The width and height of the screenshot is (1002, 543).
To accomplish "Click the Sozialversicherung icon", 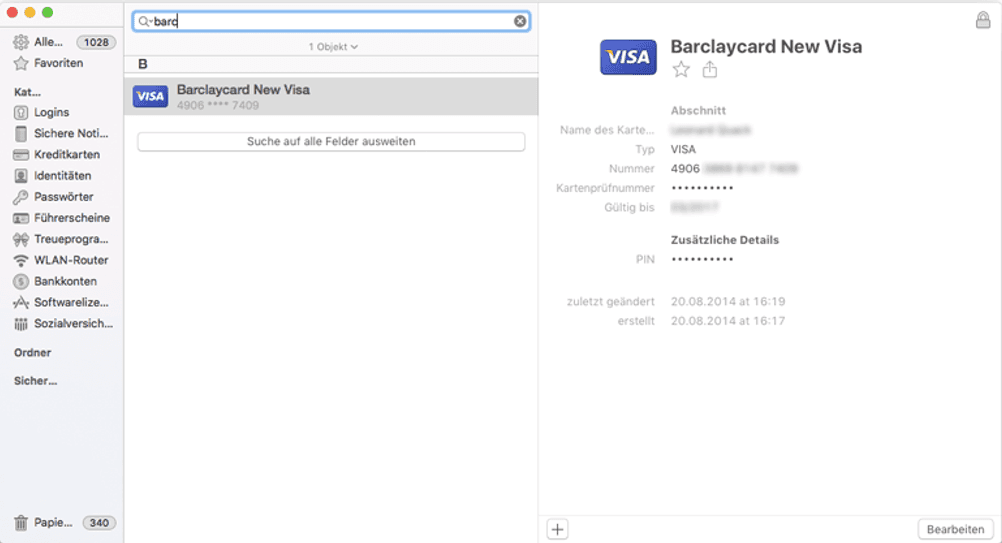I will click(21, 324).
